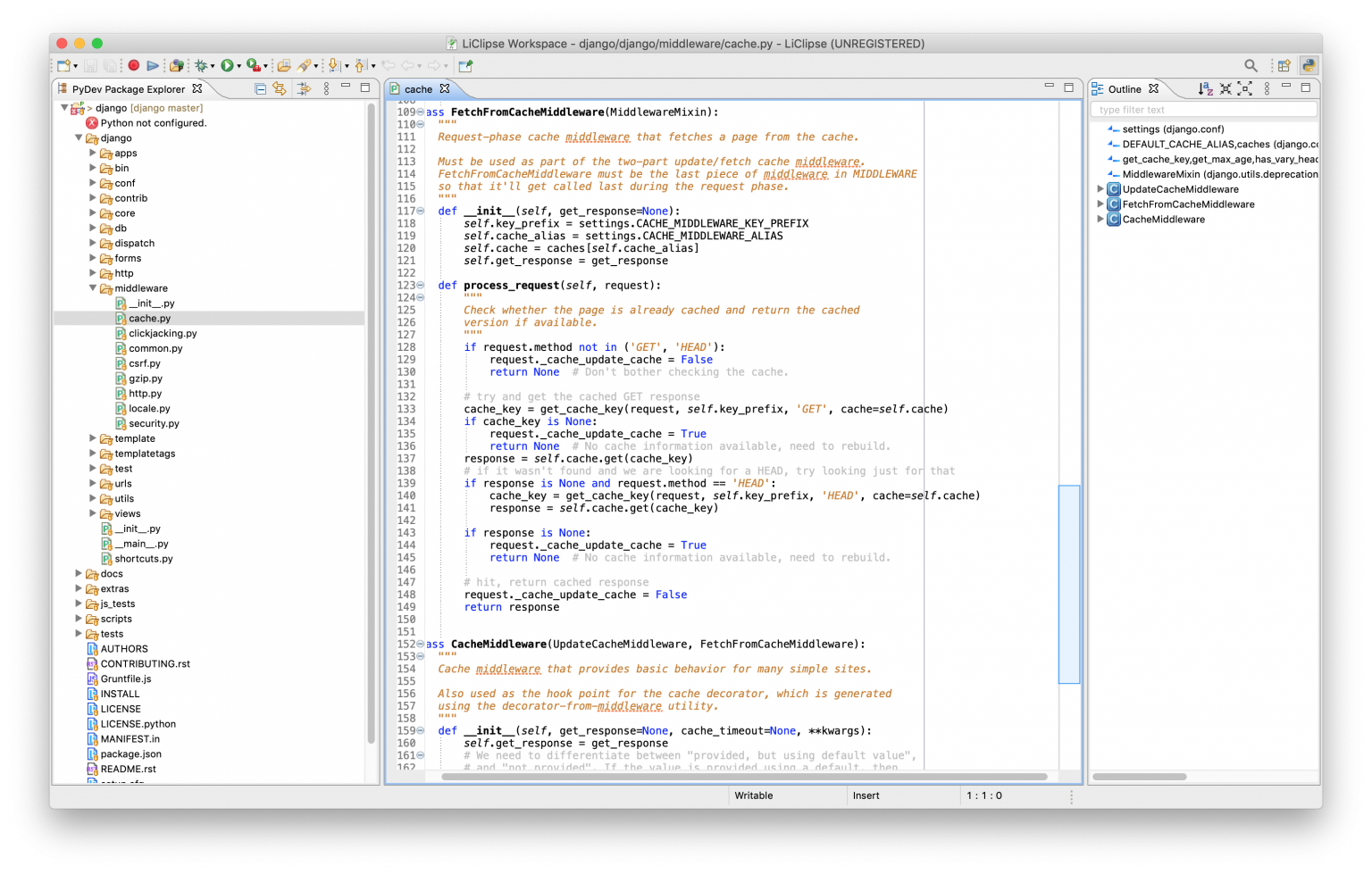Click the green Run button icon
This screenshot has width=1372, height=874.
(x=227, y=65)
